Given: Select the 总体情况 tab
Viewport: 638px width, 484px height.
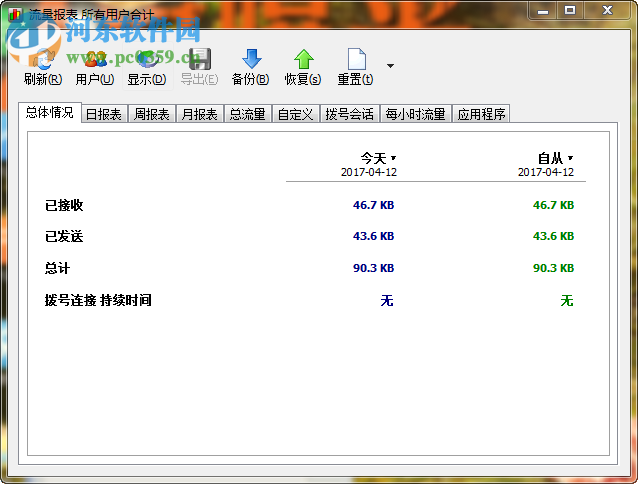Looking at the screenshot, I should point(50,112).
